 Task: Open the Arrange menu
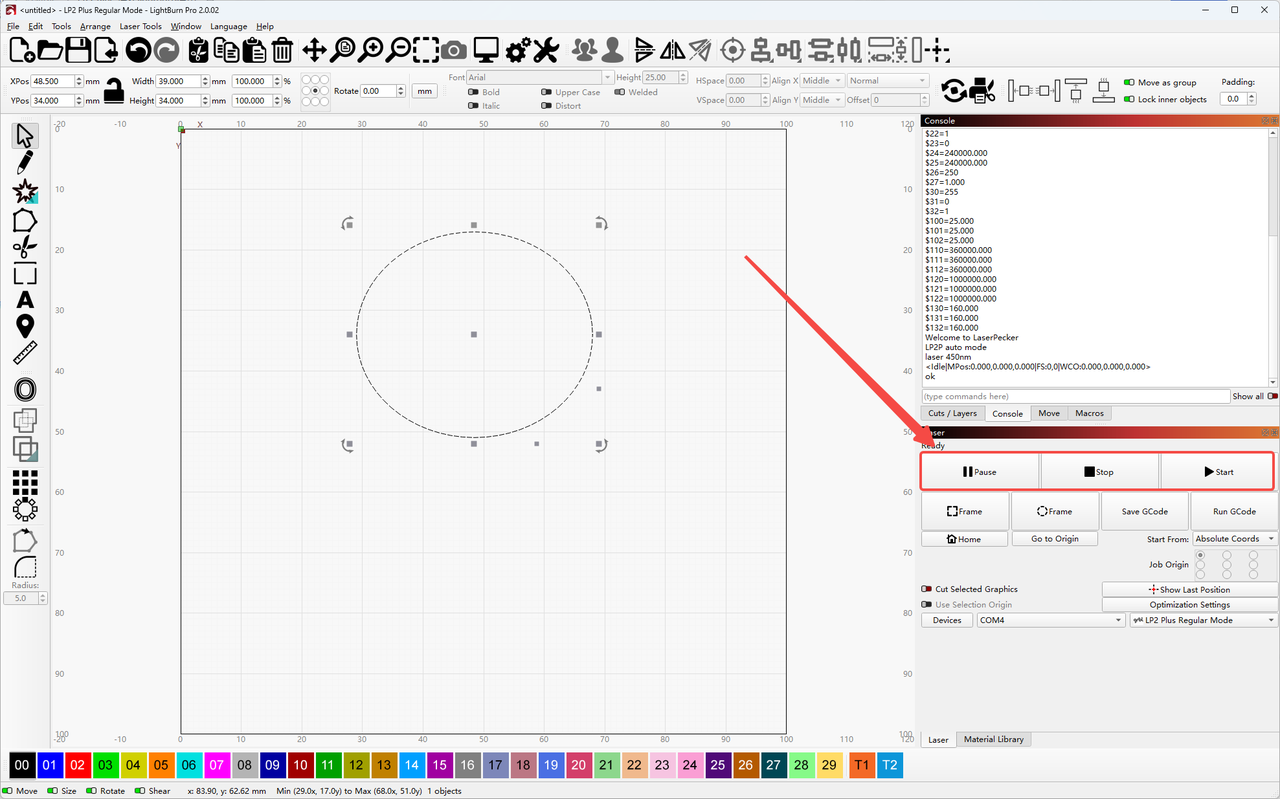95,26
